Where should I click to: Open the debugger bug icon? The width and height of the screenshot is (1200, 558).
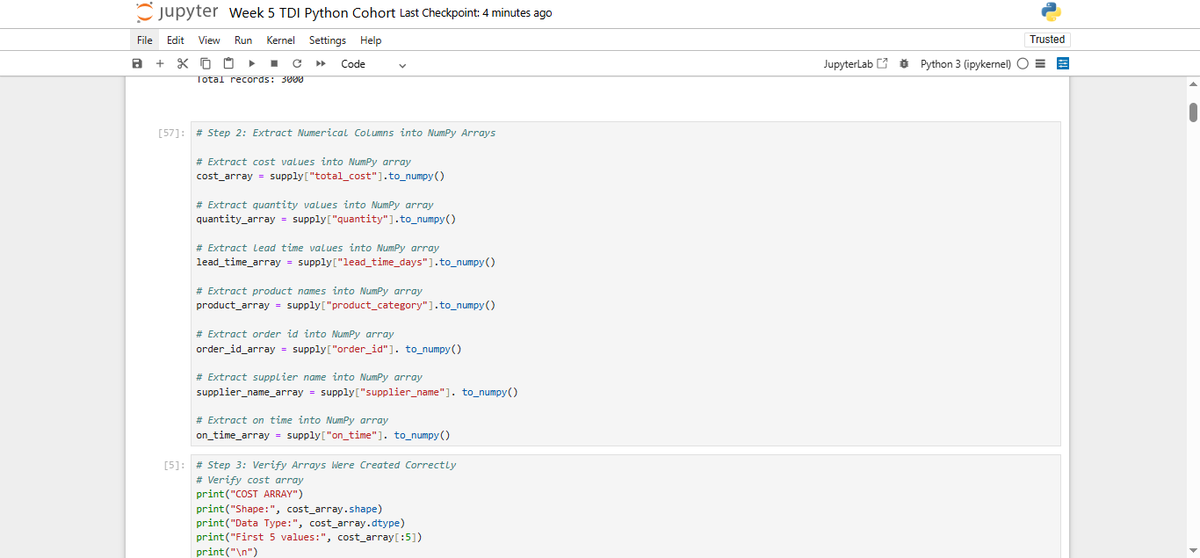(x=903, y=64)
